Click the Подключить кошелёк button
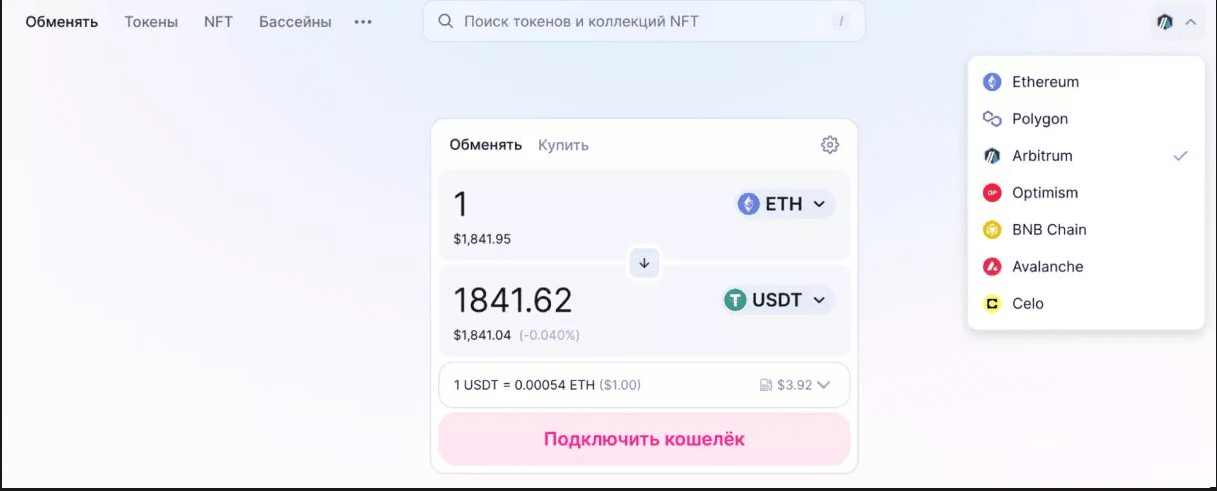This screenshot has width=1217, height=491. tap(644, 439)
